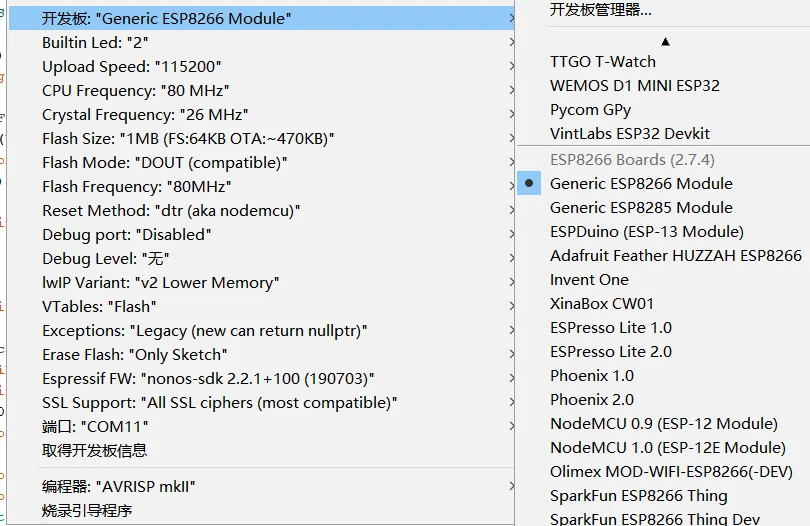Choose Generic ESP8266 Module board text
The height and width of the screenshot is (526, 810).
[641, 184]
